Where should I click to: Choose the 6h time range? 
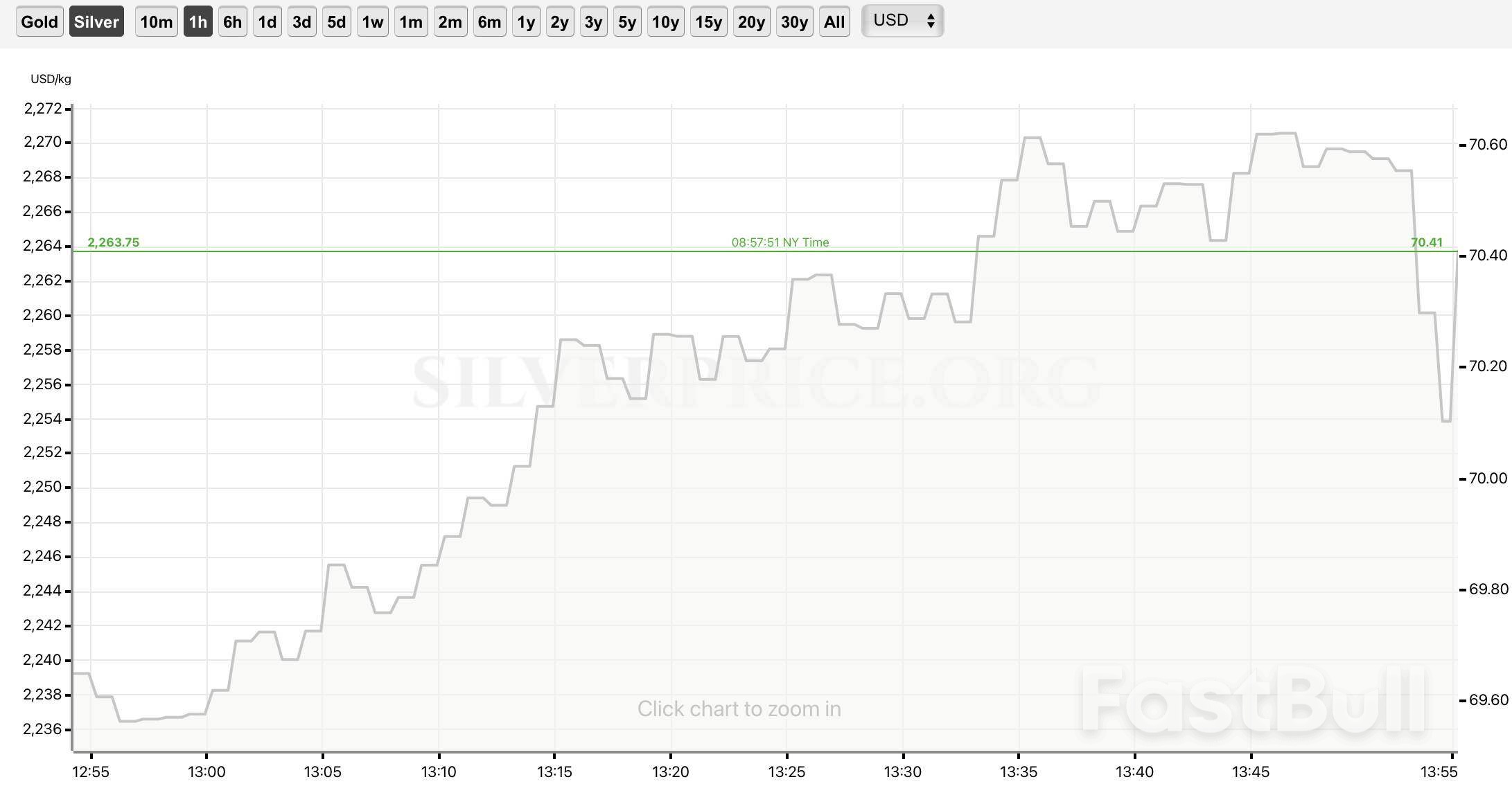(232, 22)
